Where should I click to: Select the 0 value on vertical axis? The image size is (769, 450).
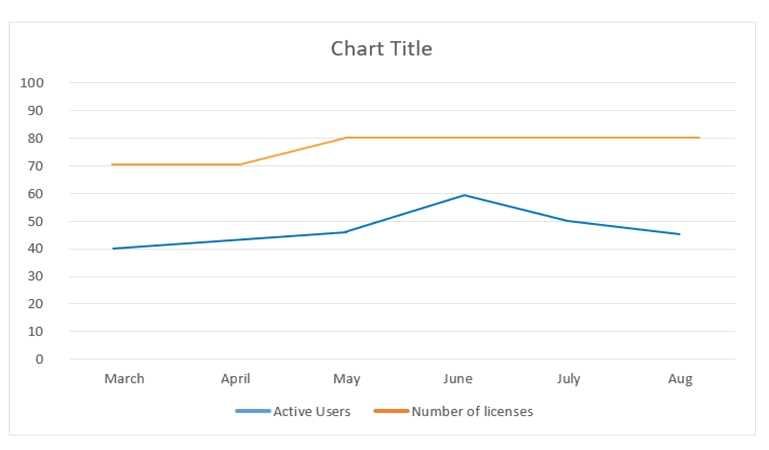pyautogui.click(x=40, y=359)
